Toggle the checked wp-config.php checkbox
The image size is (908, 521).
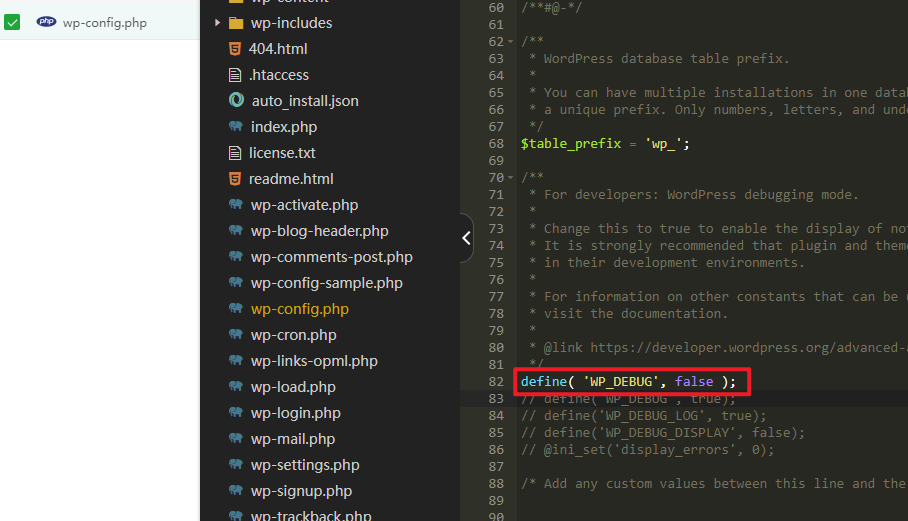tap(12, 23)
